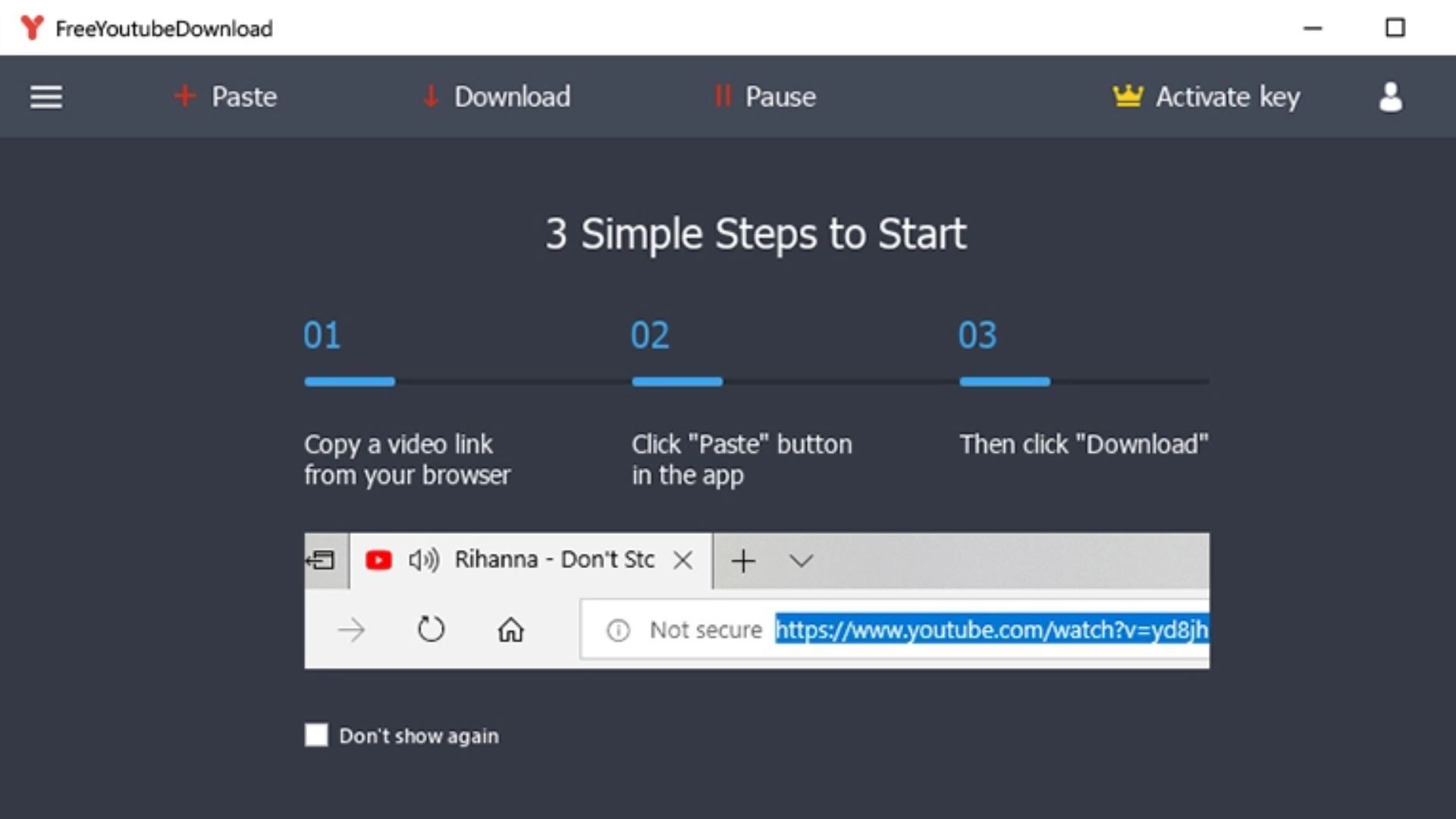The height and width of the screenshot is (819, 1456).
Task: Open the user account icon
Action: pos(1390,97)
